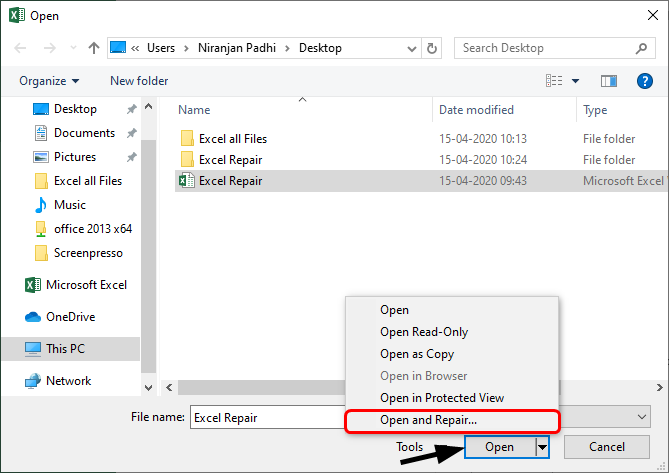Screen dimensions: 669x473
Task: Go up one folder level
Action: [93, 48]
